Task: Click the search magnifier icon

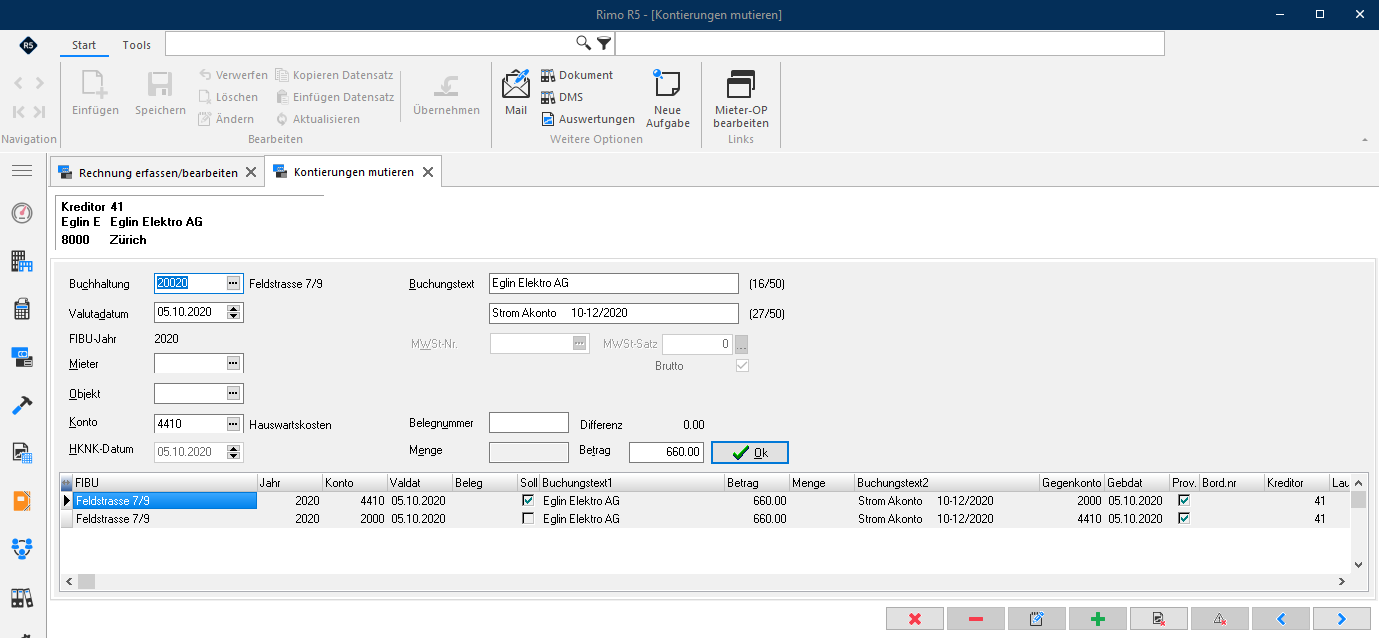Action: (x=584, y=43)
